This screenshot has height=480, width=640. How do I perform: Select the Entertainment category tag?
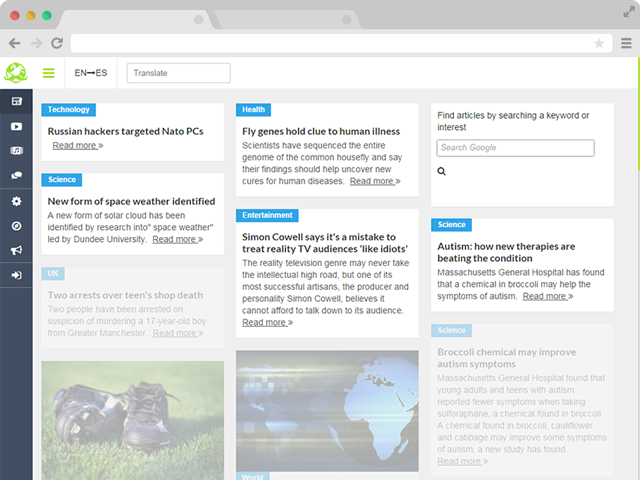[268, 215]
